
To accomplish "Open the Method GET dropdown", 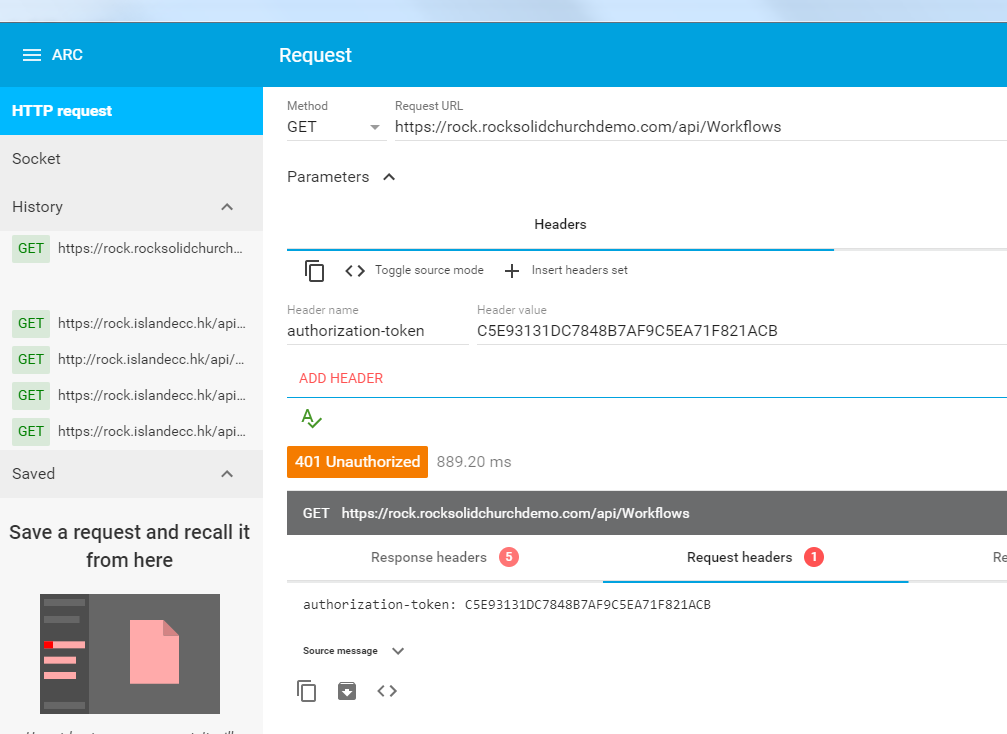I will [337, 127].
